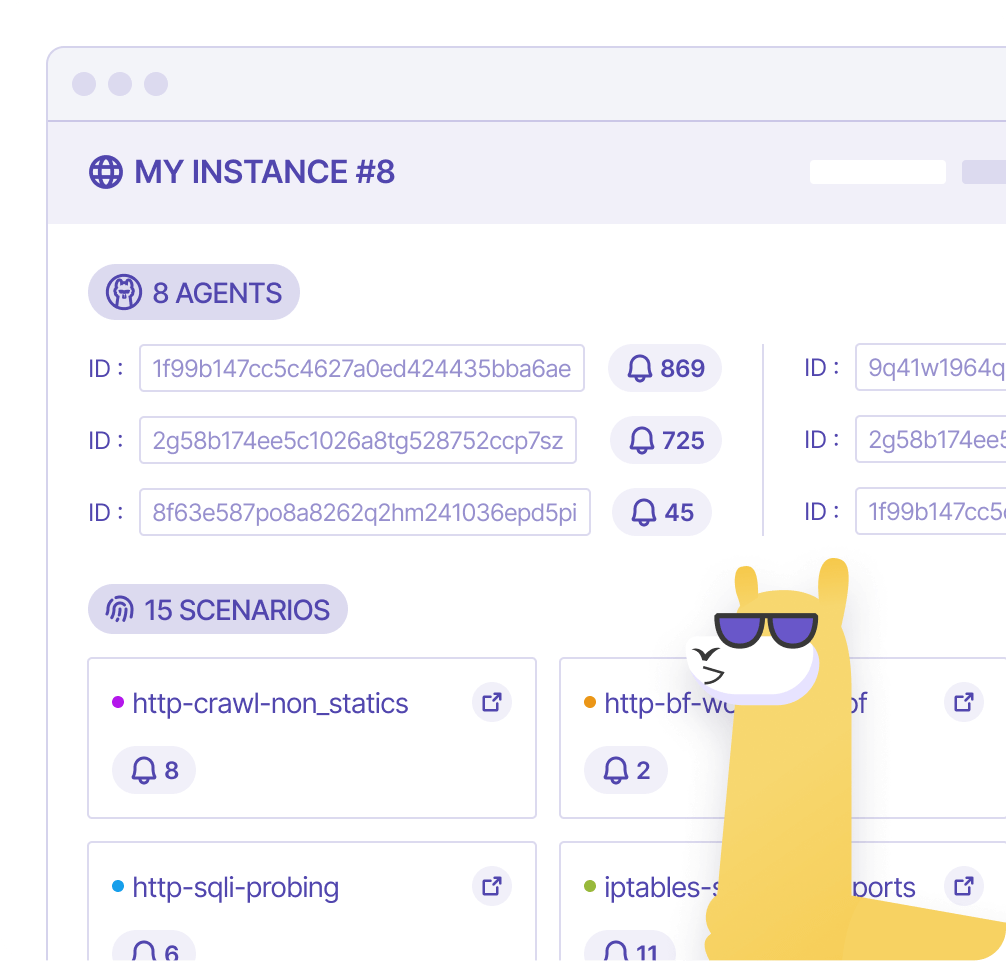The image size is (1006, 961).
Task: Click the white placeholder button in header
Action: [877, 172]
